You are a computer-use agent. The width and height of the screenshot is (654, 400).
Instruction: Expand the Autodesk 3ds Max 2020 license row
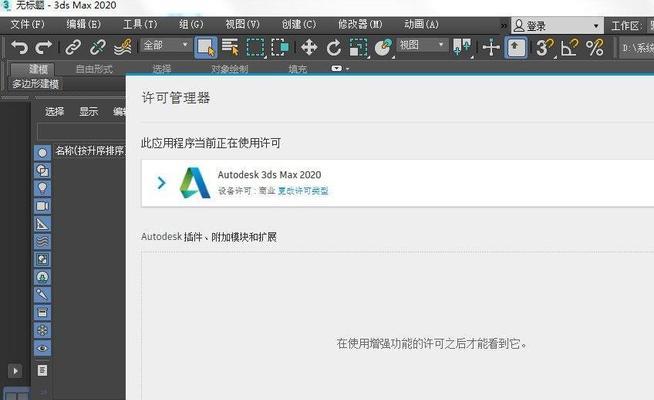pos(161,182)
